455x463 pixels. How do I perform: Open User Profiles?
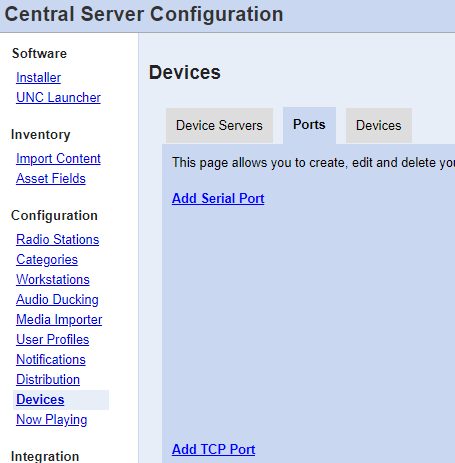pos(53,340)
